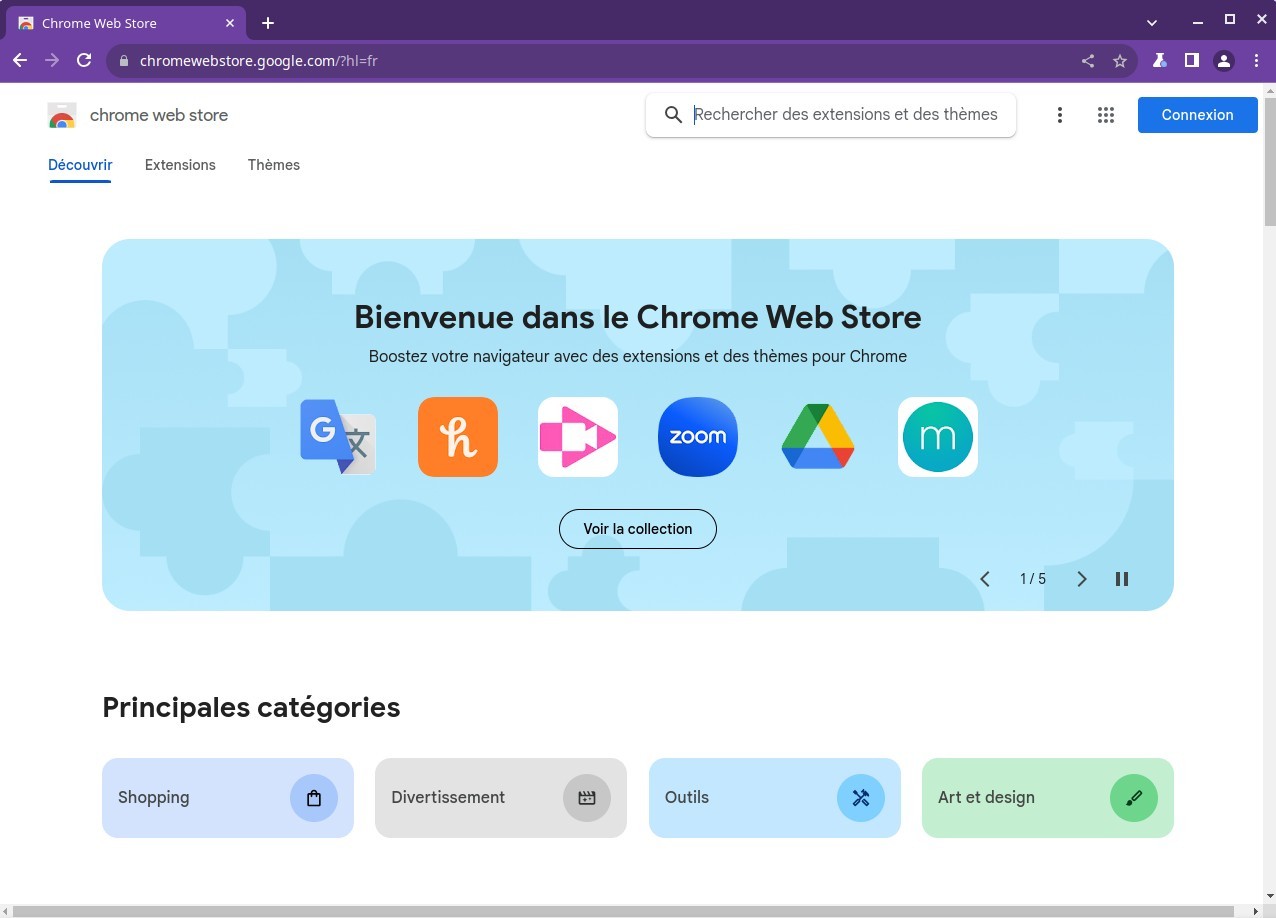
Task: Click the share page icon in address bar
Action: pos(1088,61)
